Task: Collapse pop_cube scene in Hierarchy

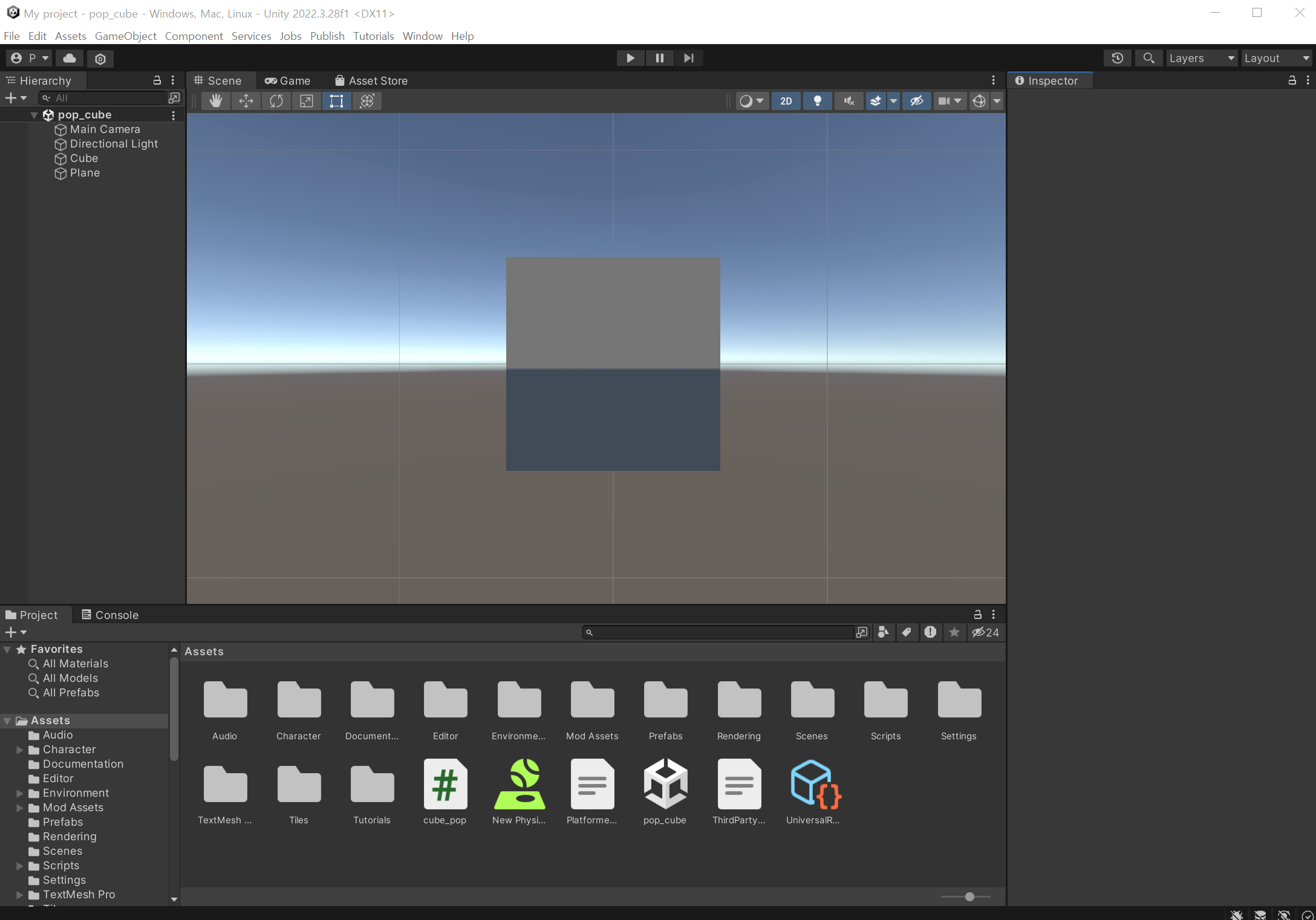Action: tap(34, 115)
